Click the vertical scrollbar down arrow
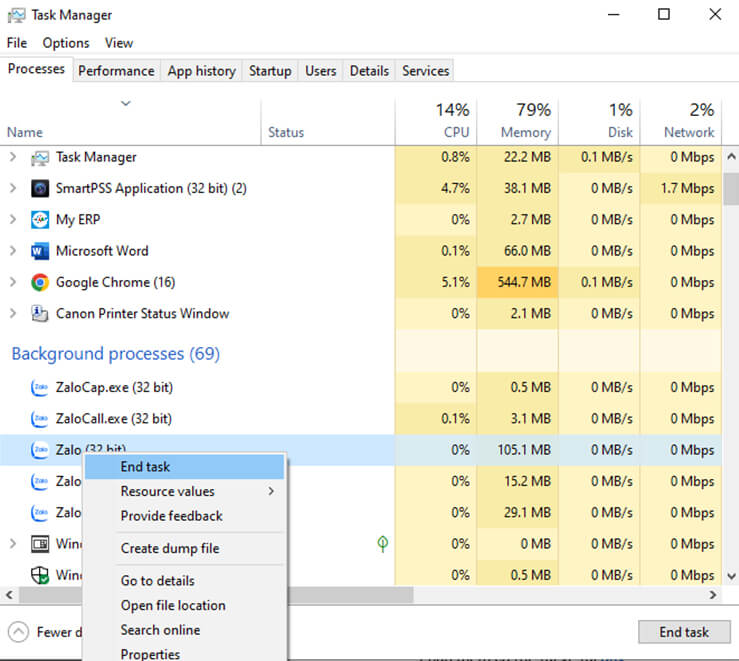The image size is (739, 661). (731, 576)
